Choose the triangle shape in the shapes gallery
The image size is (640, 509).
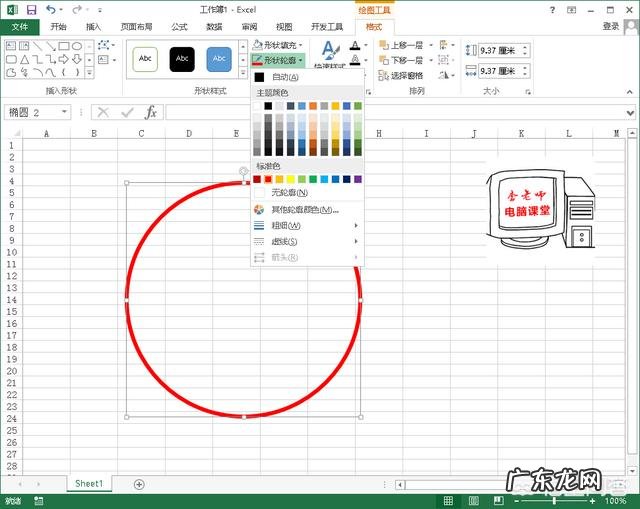(24, 60)
